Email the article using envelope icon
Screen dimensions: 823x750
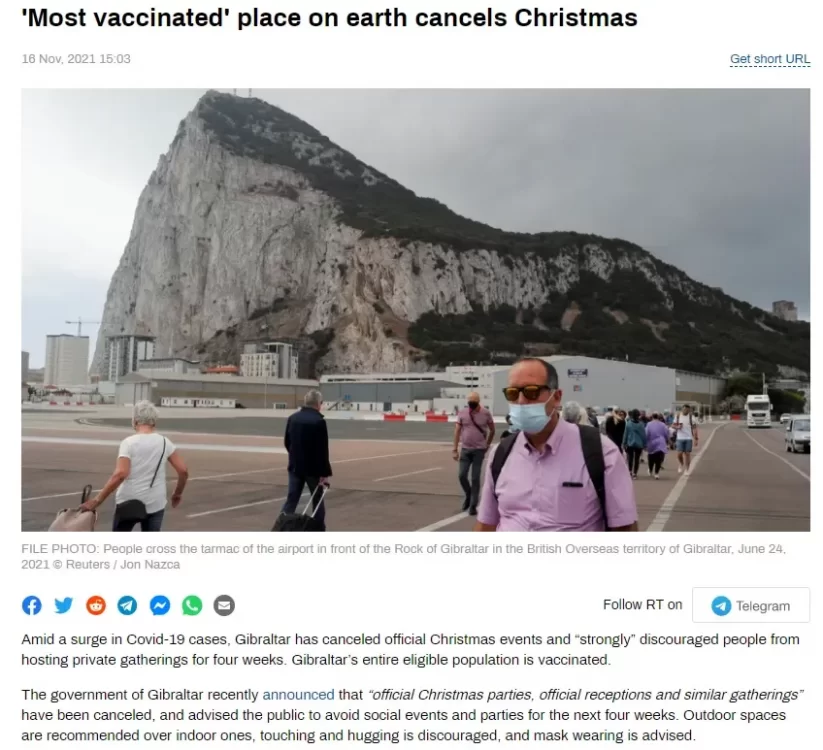pyautogui.click(x=224, y=605)
